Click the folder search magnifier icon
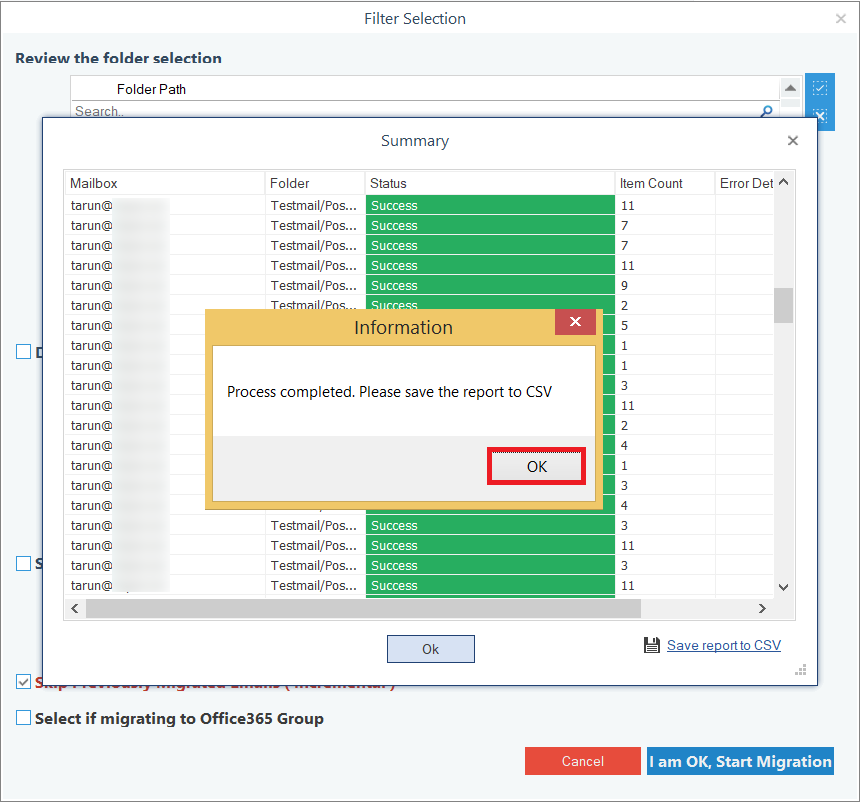 coord(766,111)
